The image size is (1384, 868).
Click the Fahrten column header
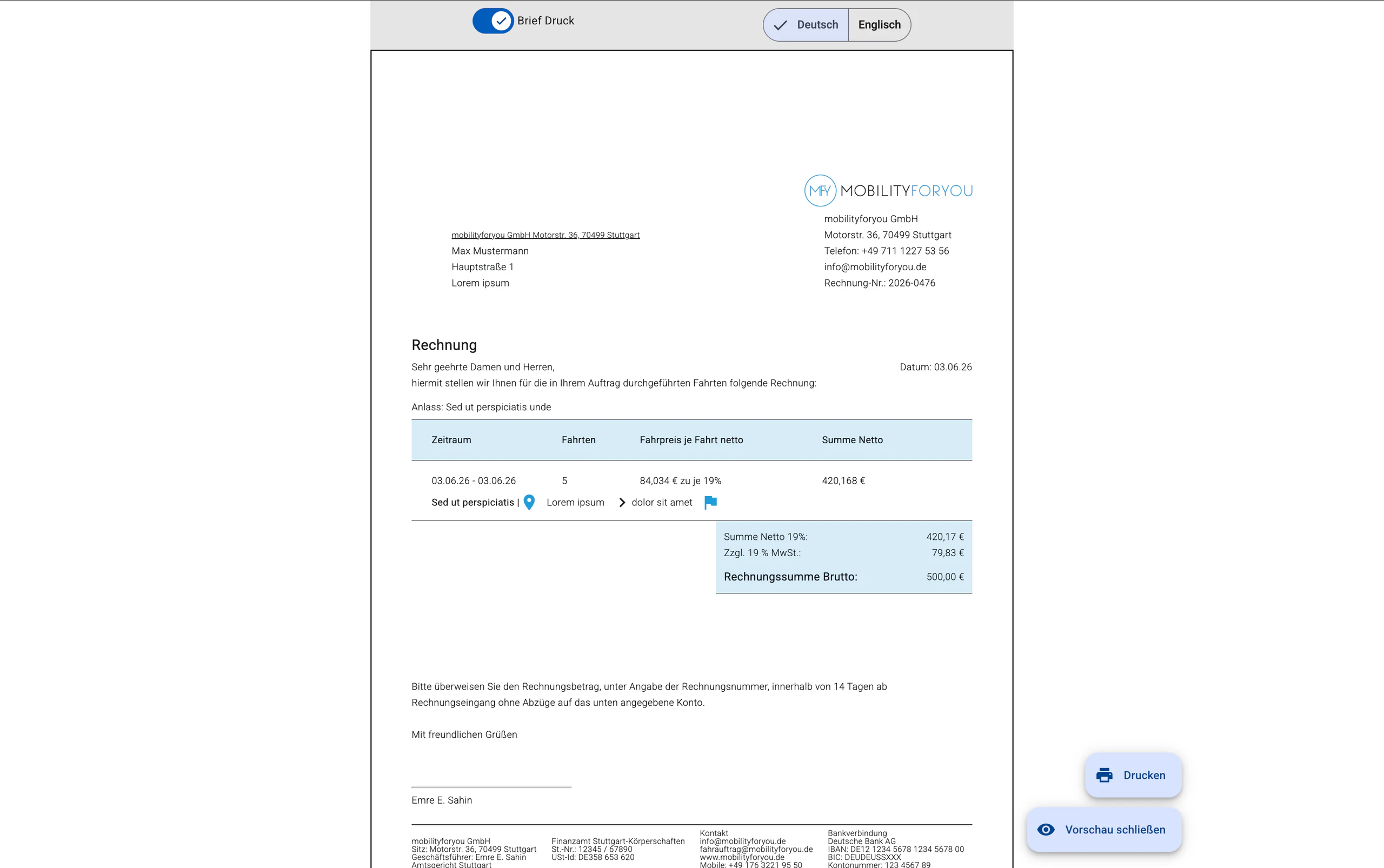click(x=578, y=440)
